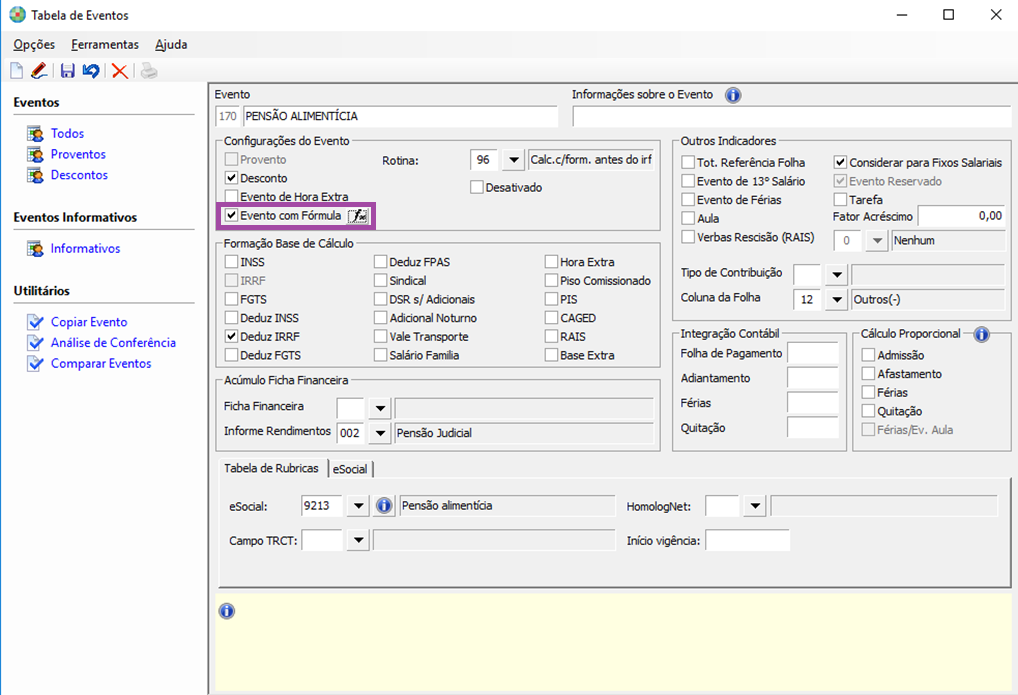Expand the Tipo de Contribuição dropdown

pyautogui.click(x=837, y=275)
